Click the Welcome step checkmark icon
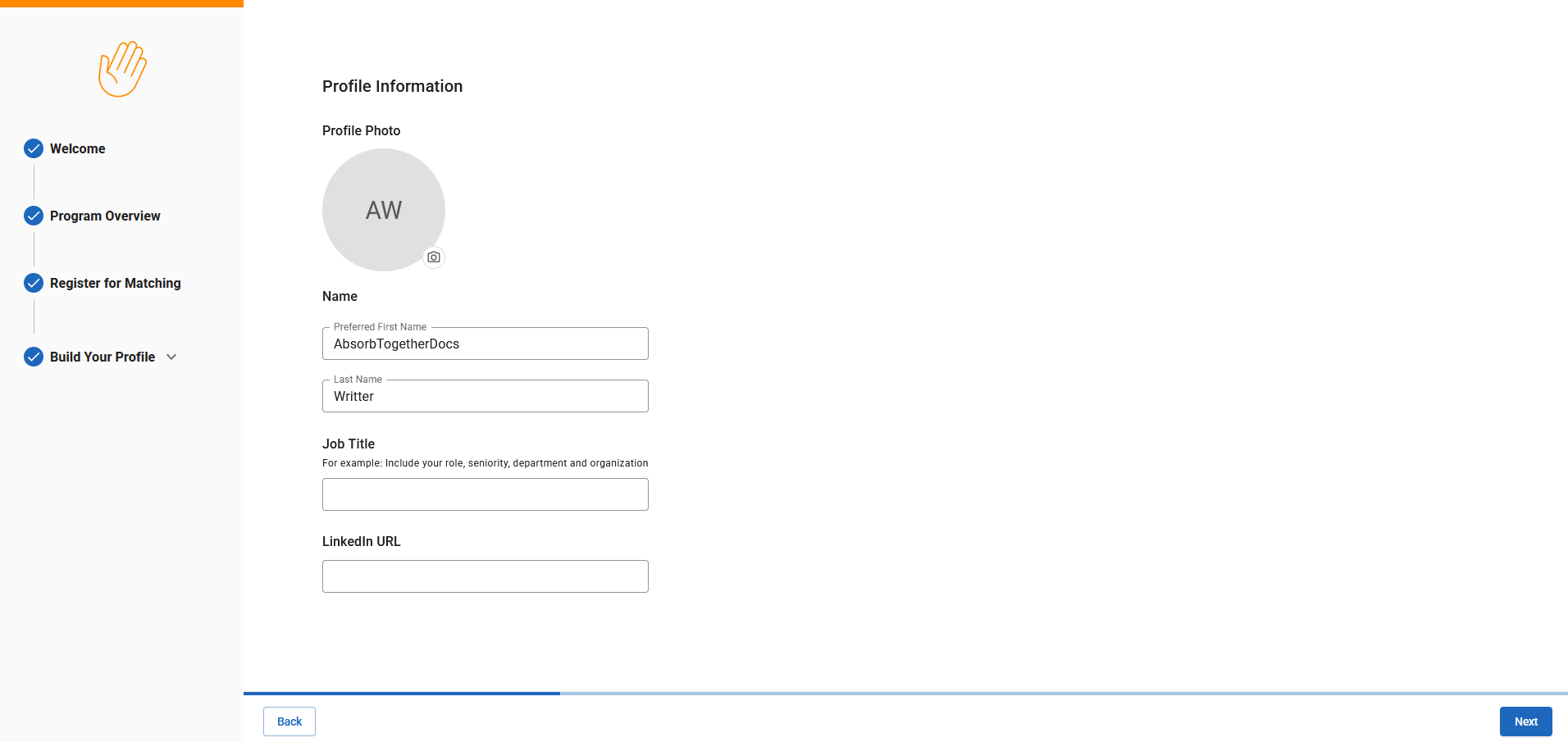Screen dimensions: 1568x742 point(34,148)
